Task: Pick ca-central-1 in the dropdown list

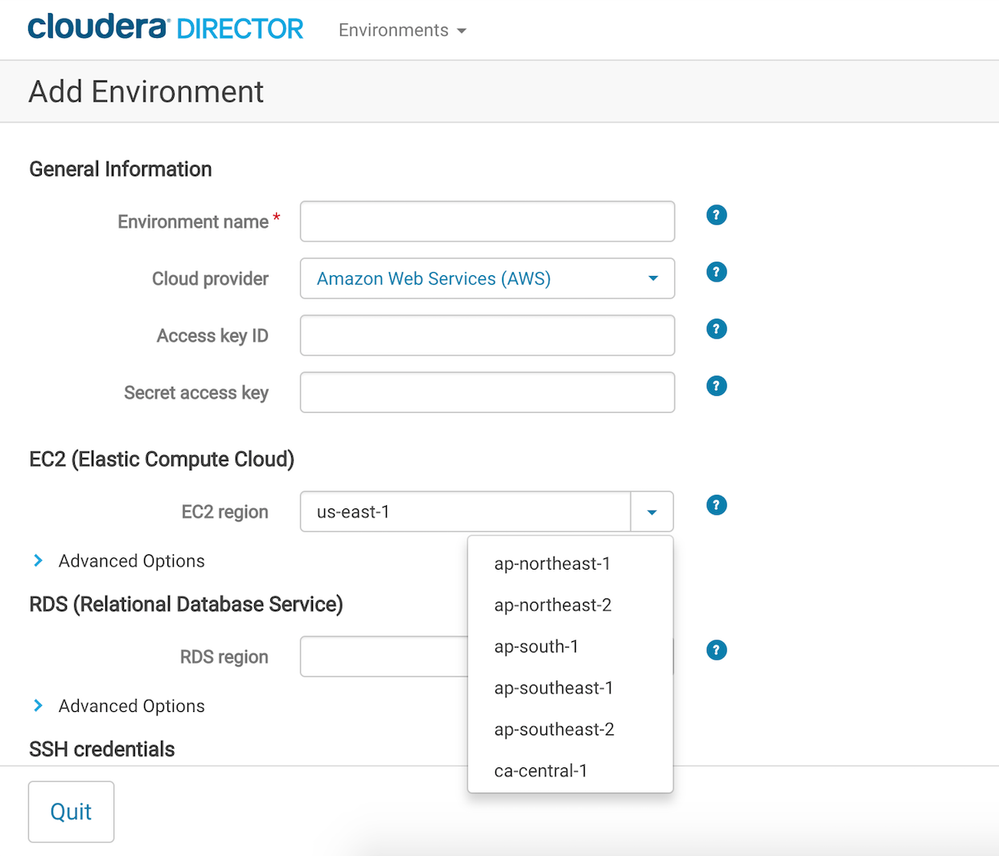Action: 540,771
